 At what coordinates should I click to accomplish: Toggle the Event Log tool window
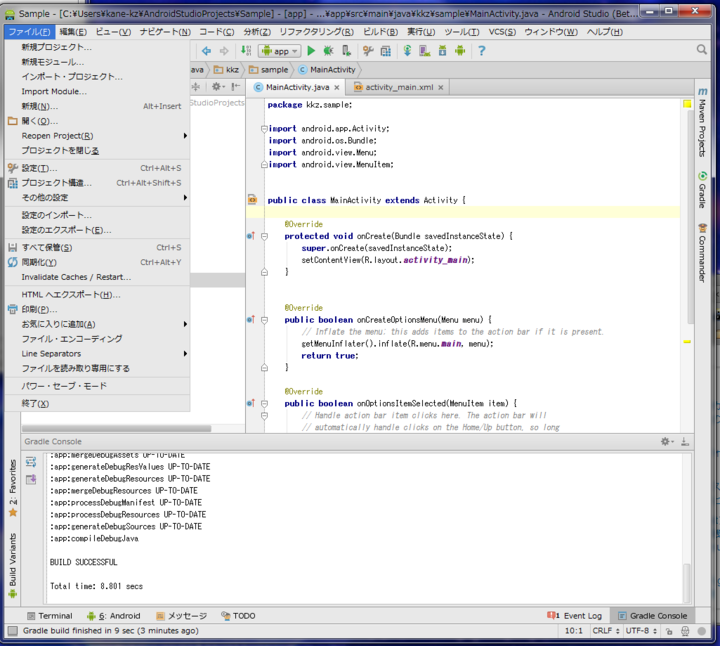[x=574, y=616]
